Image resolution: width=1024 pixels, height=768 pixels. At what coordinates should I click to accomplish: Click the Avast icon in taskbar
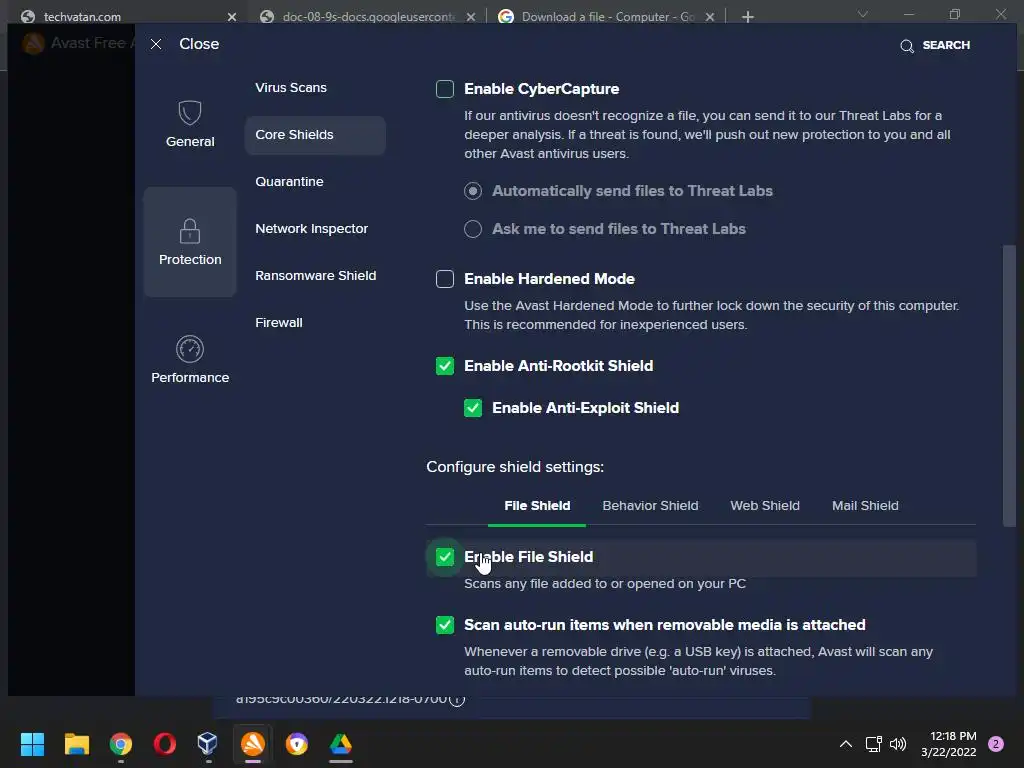[253, 744]
